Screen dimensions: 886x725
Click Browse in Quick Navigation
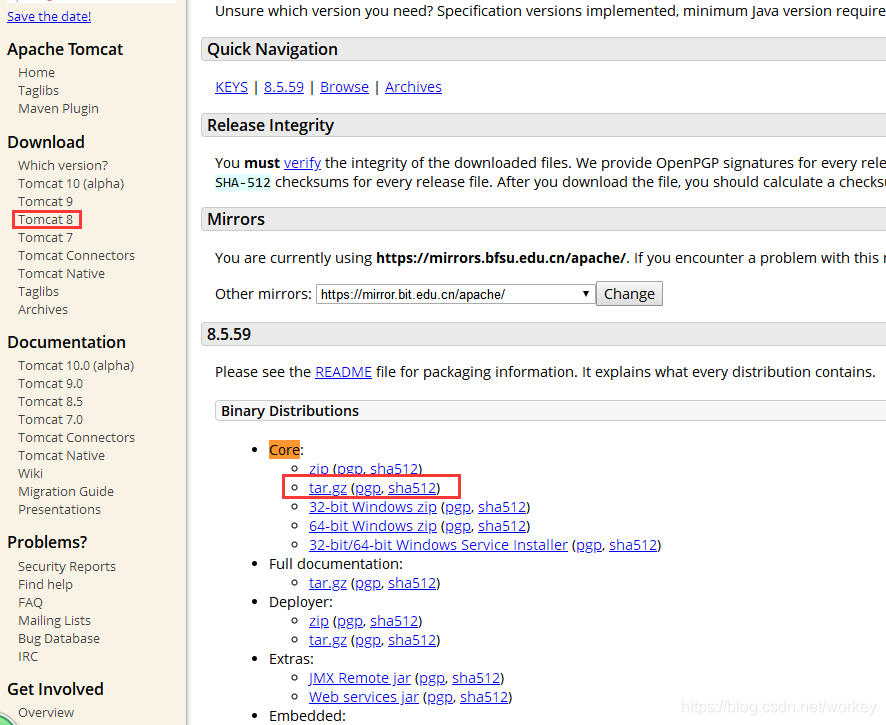coord(344,87)
